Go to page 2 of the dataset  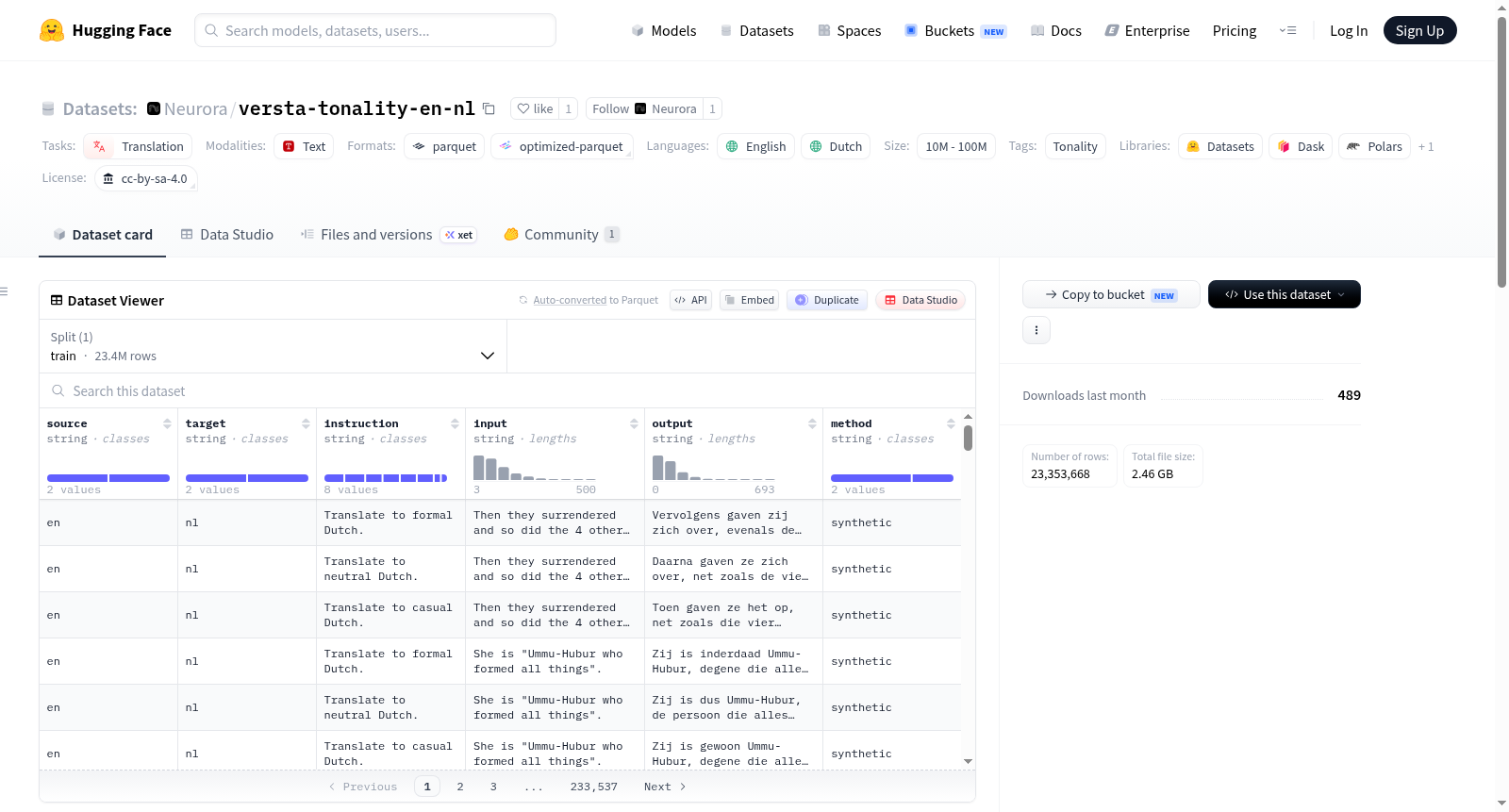(460, 787)
